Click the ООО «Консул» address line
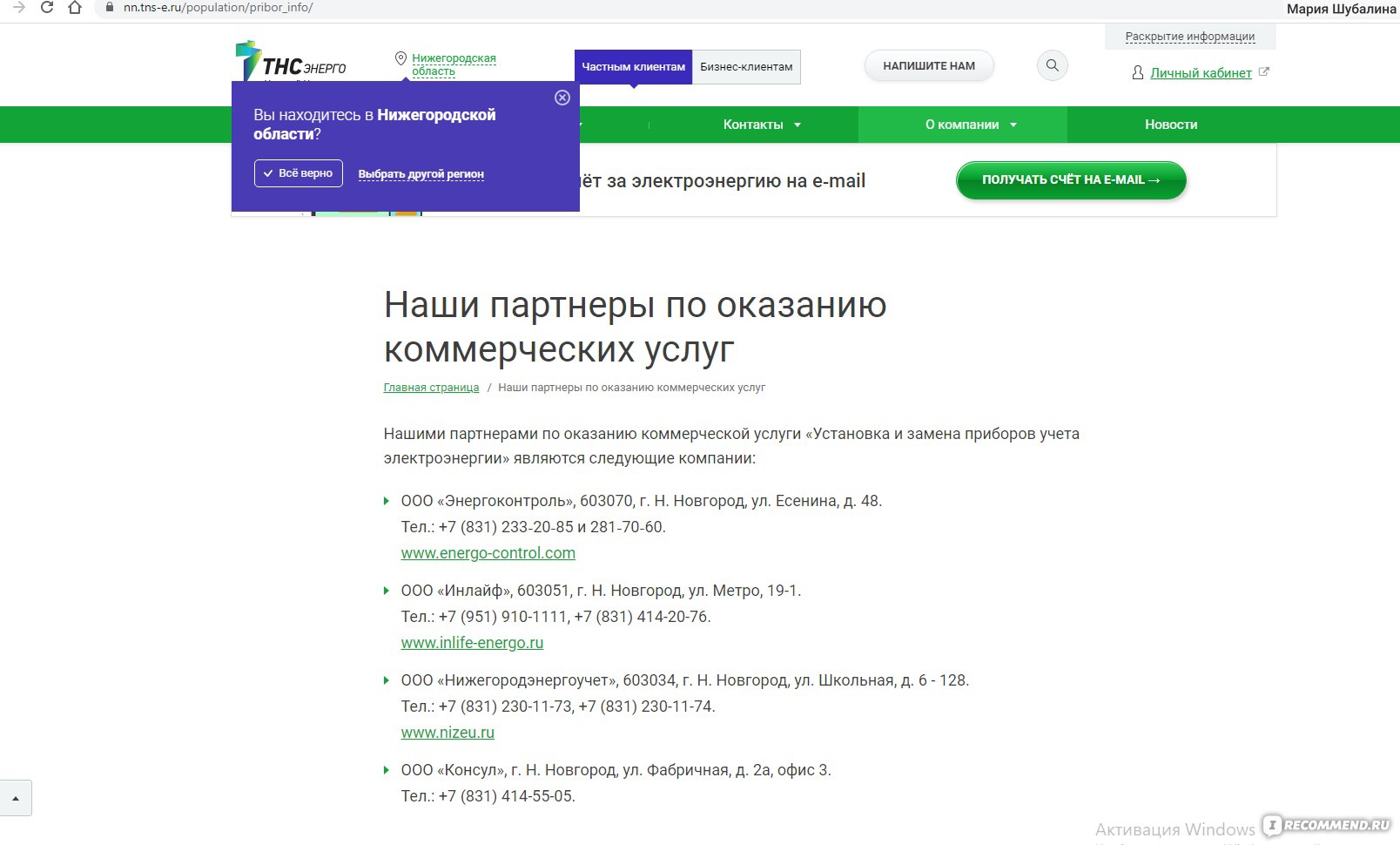The height and width of the screenshot is (845, 1400). tap(616, 770)
